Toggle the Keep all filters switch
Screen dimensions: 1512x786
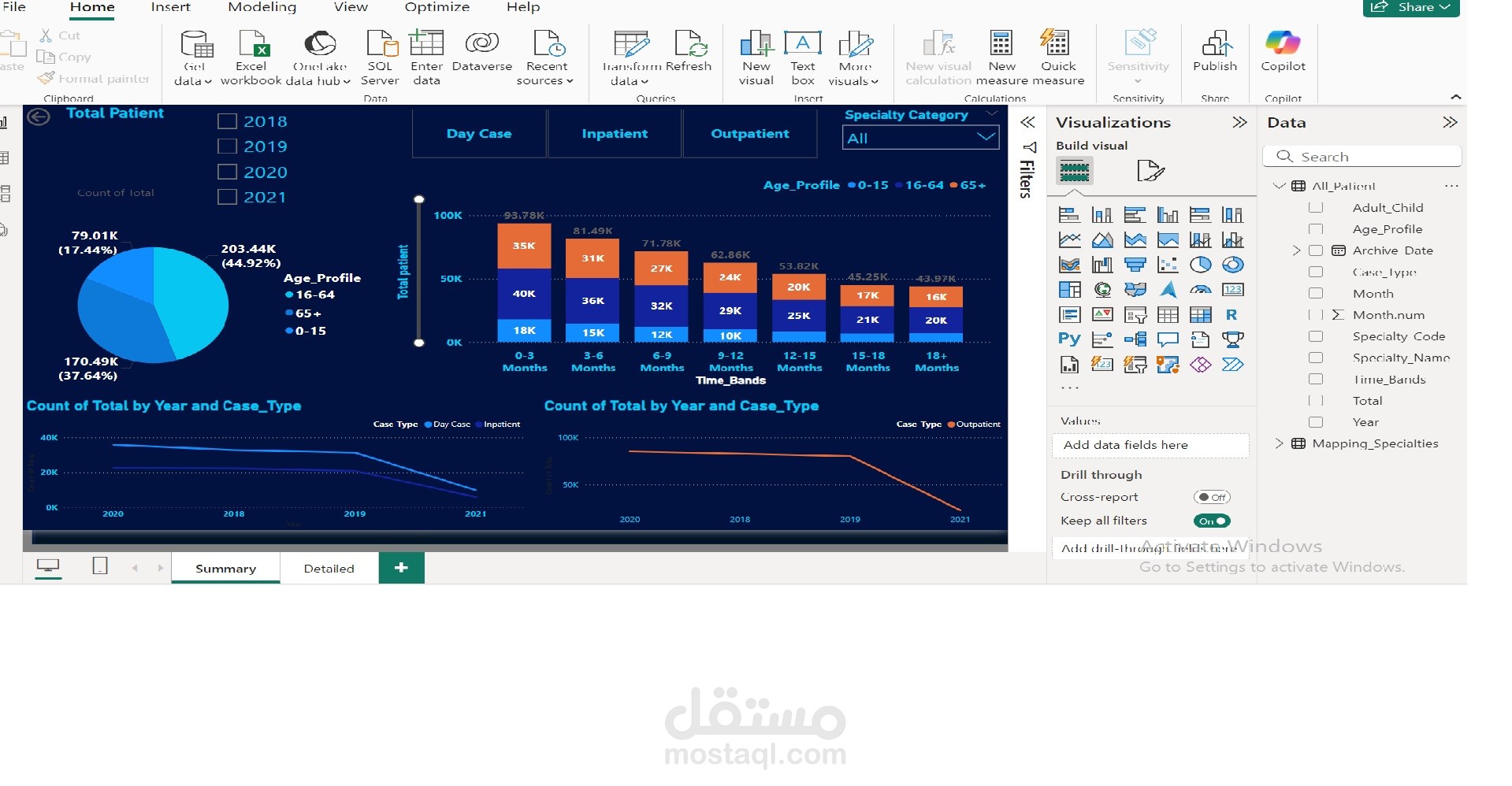tap(1212, 521)
